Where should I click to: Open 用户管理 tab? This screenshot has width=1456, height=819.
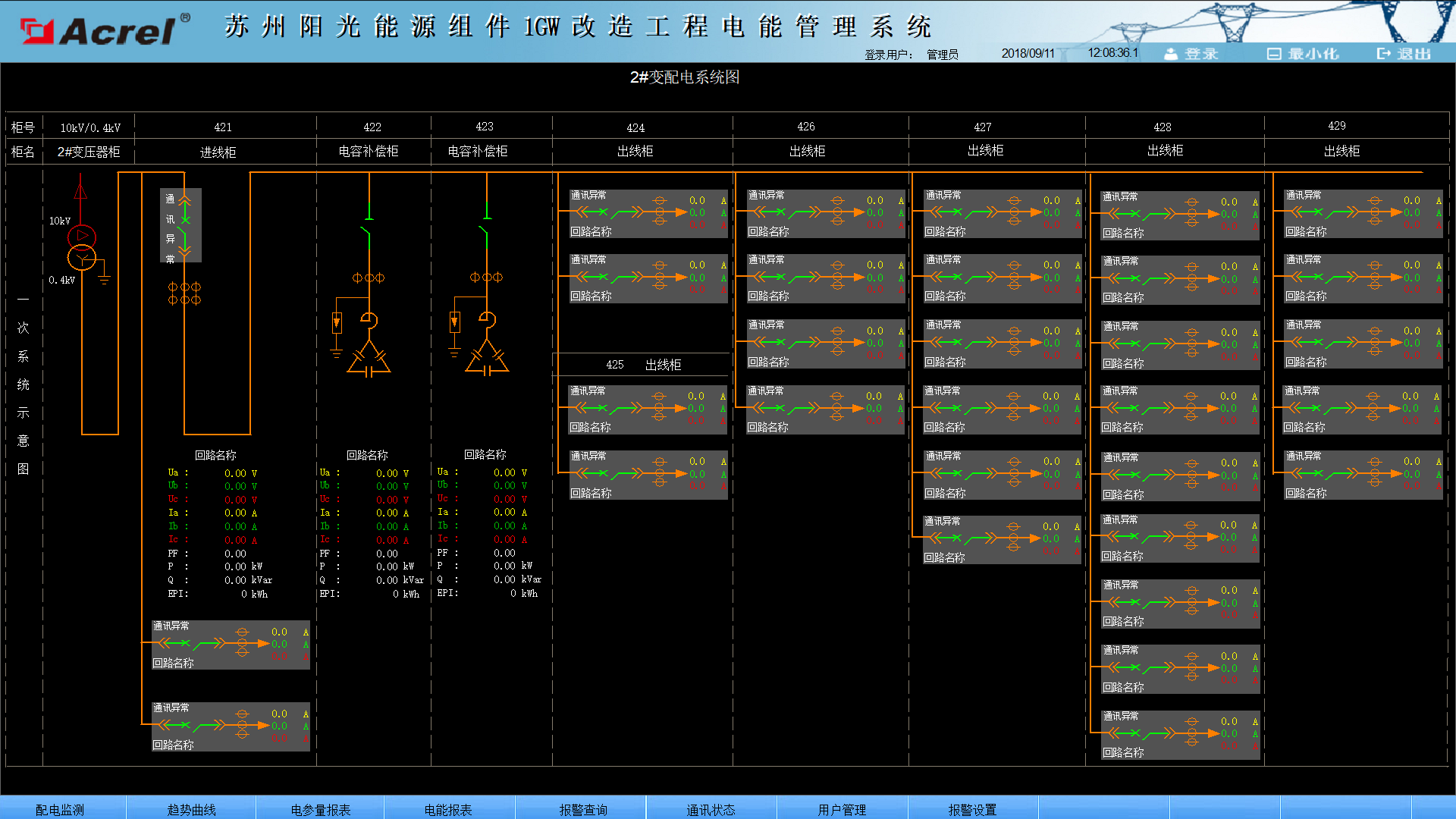(x=842, y=809)
